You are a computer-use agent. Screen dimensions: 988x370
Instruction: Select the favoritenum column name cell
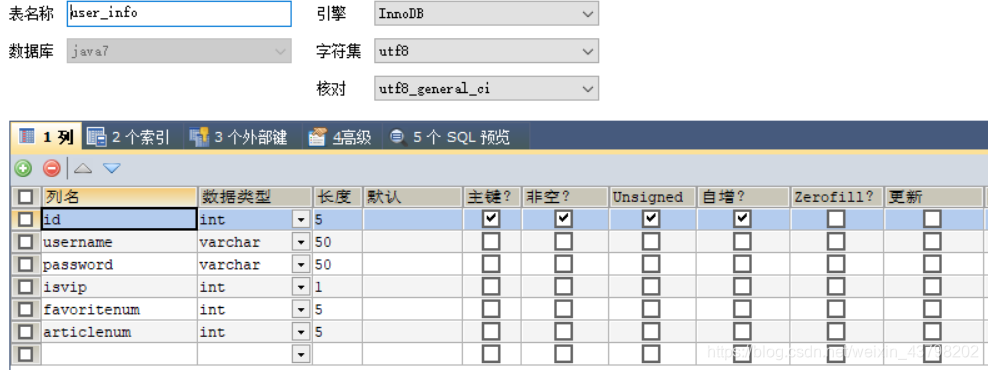pos(119,309)
